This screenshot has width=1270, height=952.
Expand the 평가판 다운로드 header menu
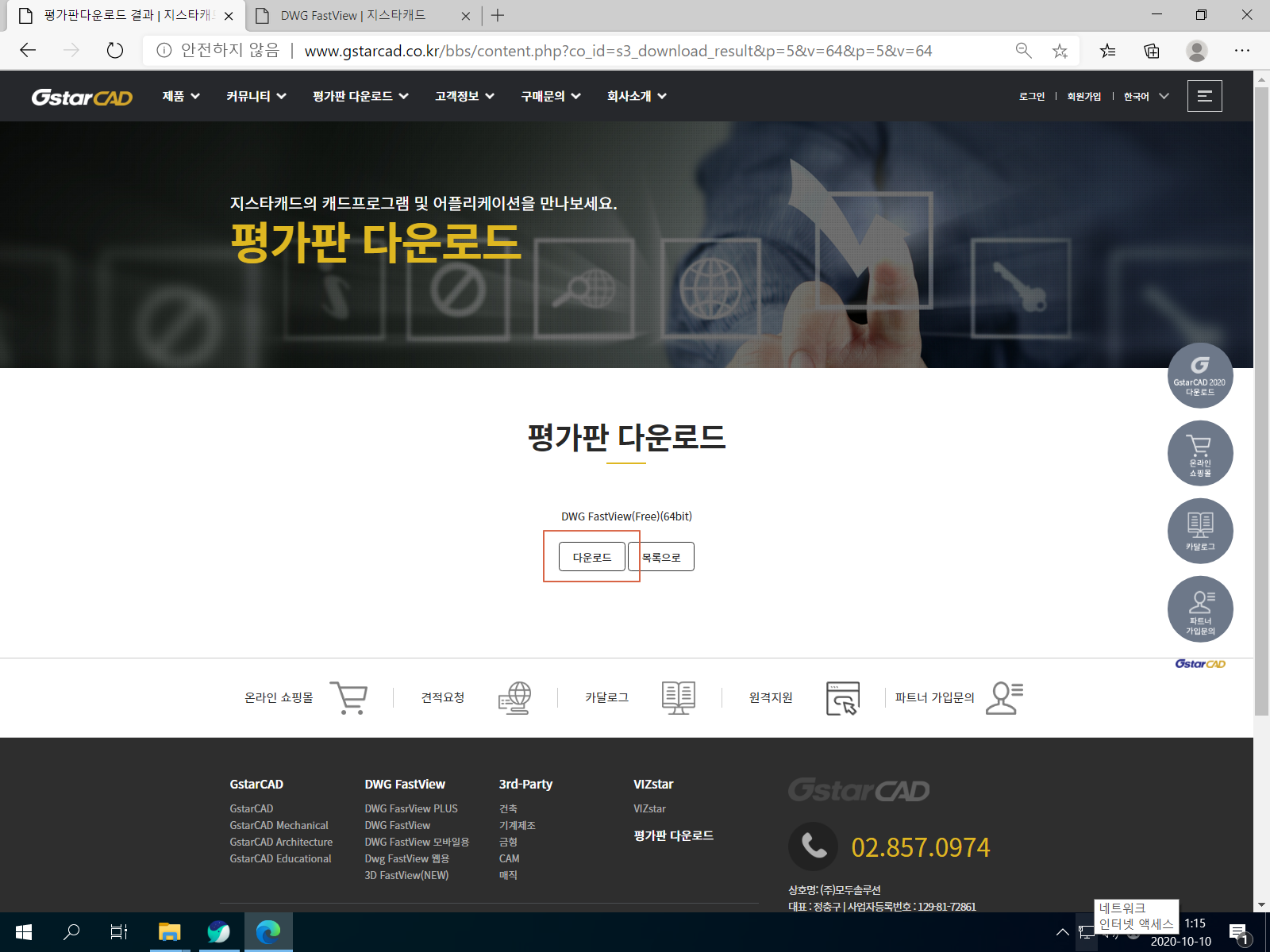pos(360,96)
